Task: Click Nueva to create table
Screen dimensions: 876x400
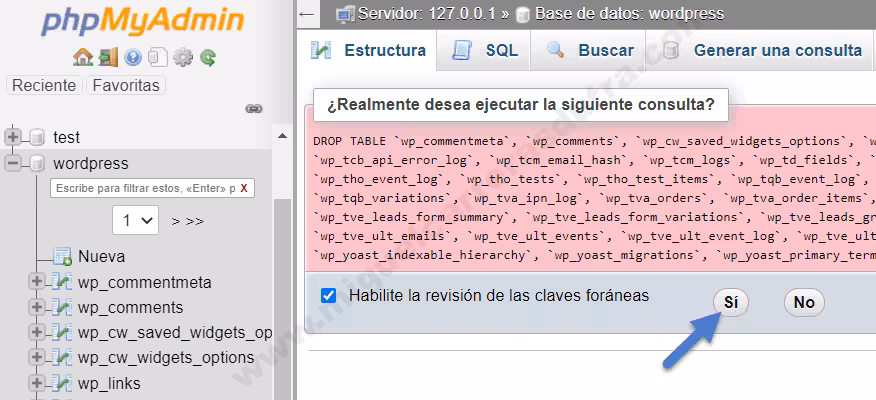Action: click(101, 256)
